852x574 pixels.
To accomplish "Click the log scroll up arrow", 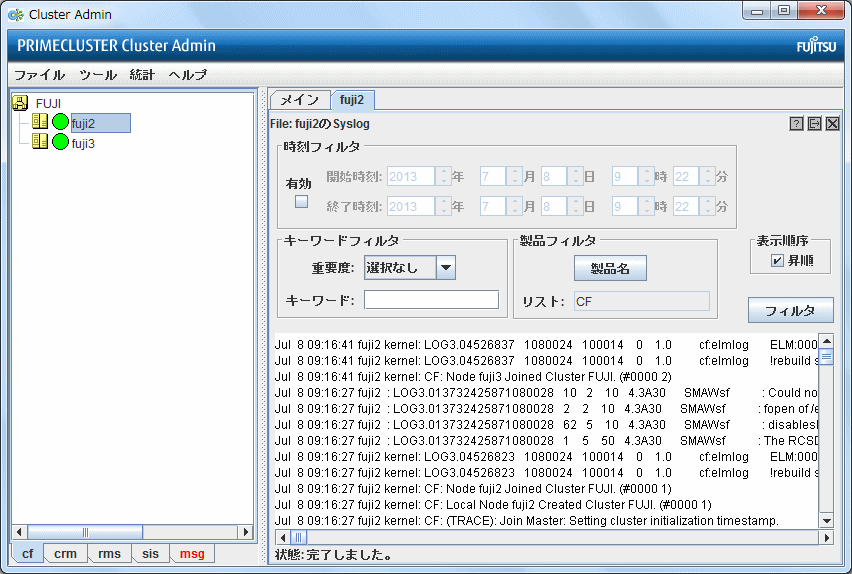I will [826, 341].
